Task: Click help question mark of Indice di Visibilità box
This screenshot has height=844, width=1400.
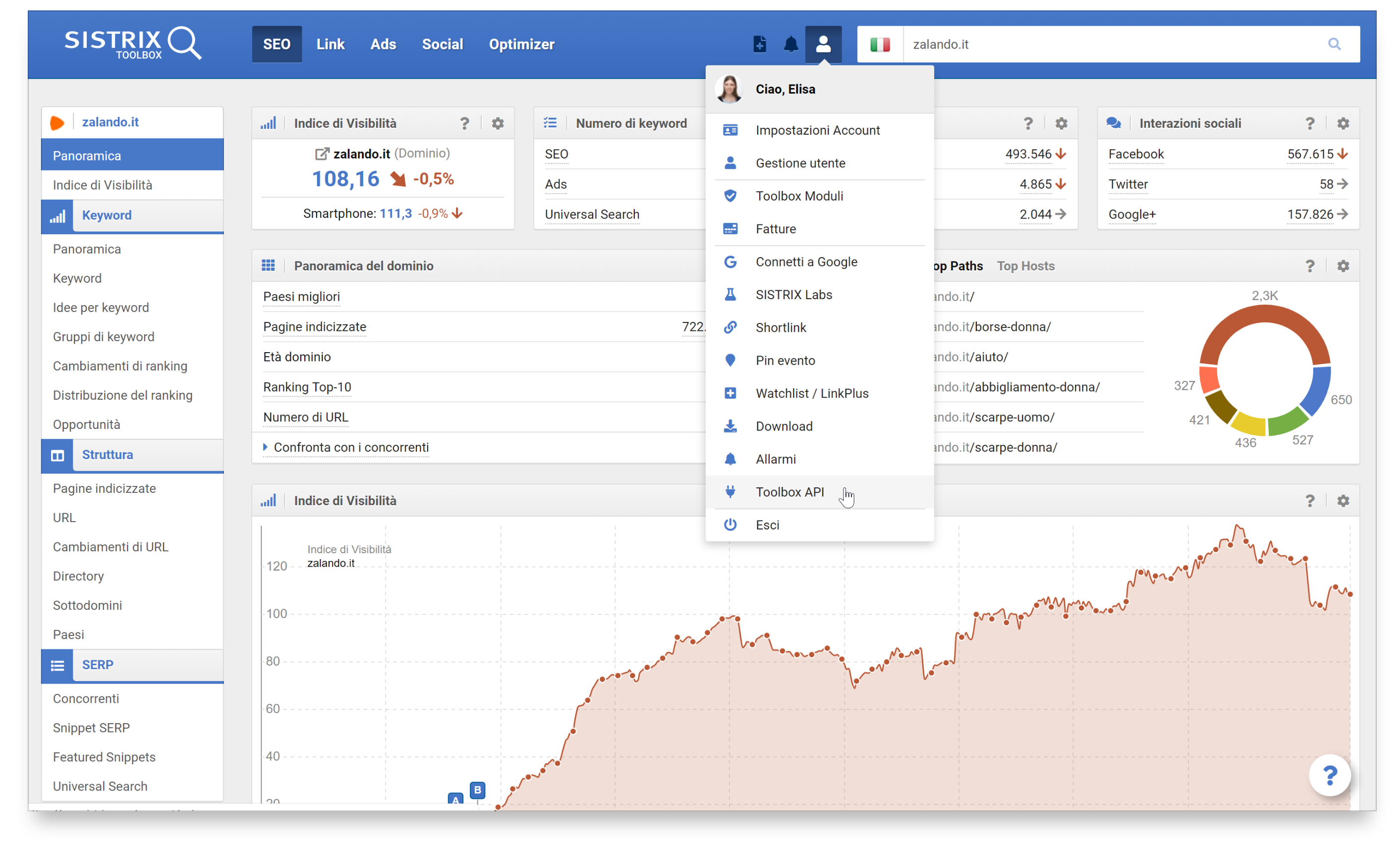Action: (x=464, y=123)
